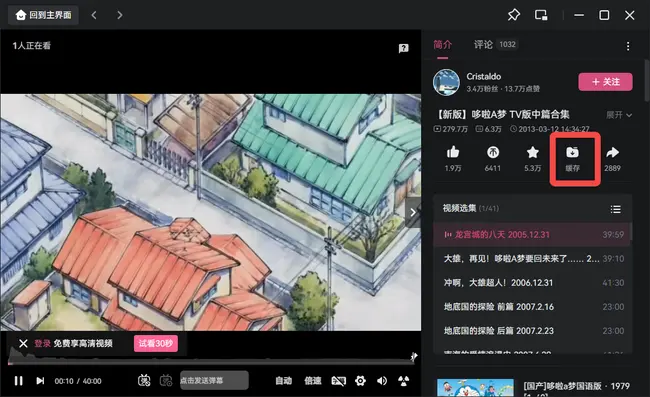The height and width of the screenshot is (397, 650).
Task: Click the 1人正在看 viewer count text
Action: [32, 46]
